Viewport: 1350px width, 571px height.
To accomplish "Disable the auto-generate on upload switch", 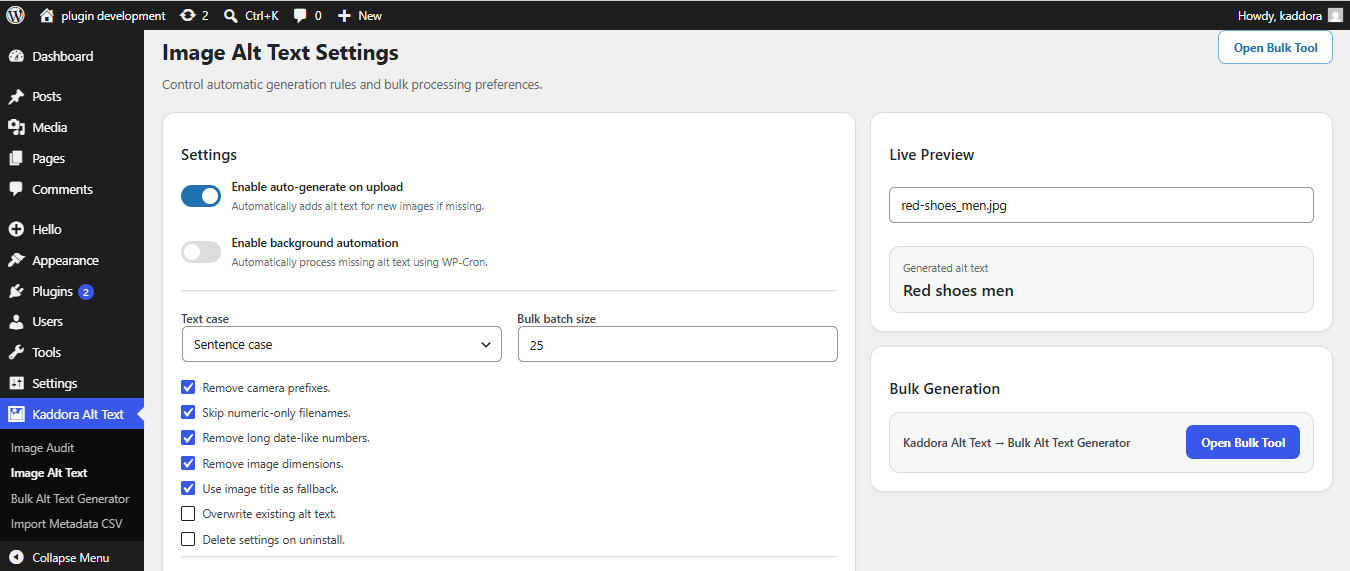I will pyautogui.click(x=201, y=196).
